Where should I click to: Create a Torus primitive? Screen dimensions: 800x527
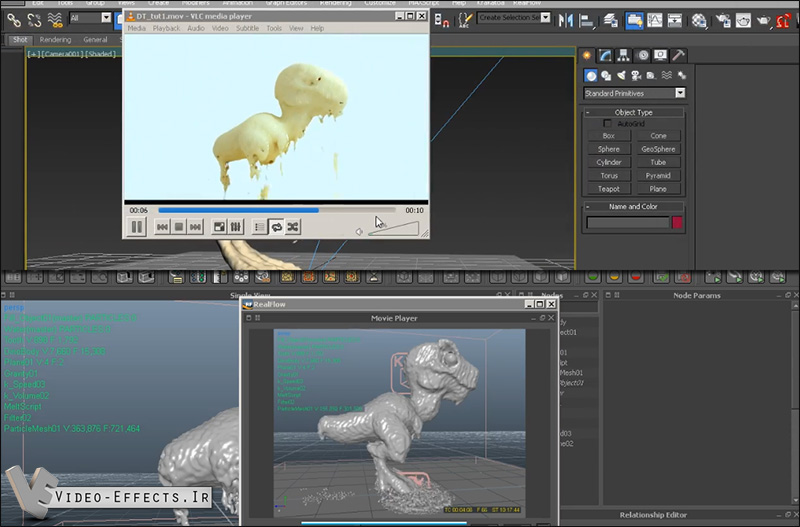[x=609, y=175]
